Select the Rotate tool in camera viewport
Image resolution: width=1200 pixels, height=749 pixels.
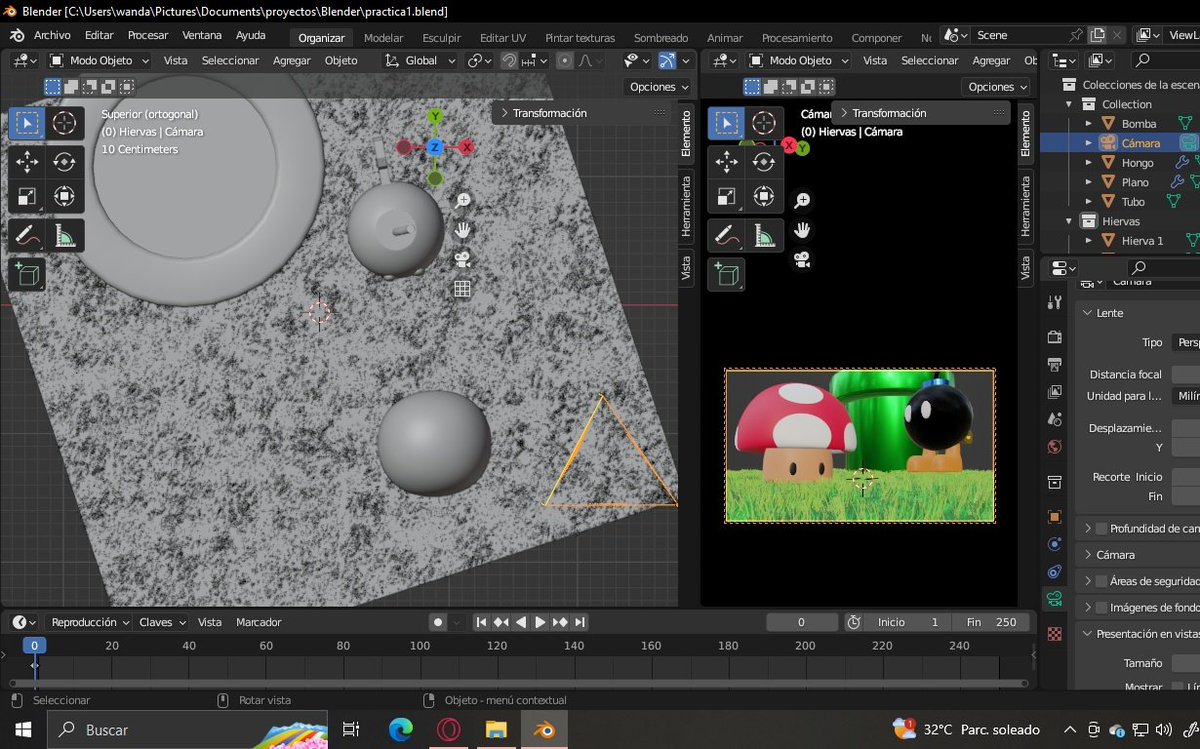tap(764, 161)
